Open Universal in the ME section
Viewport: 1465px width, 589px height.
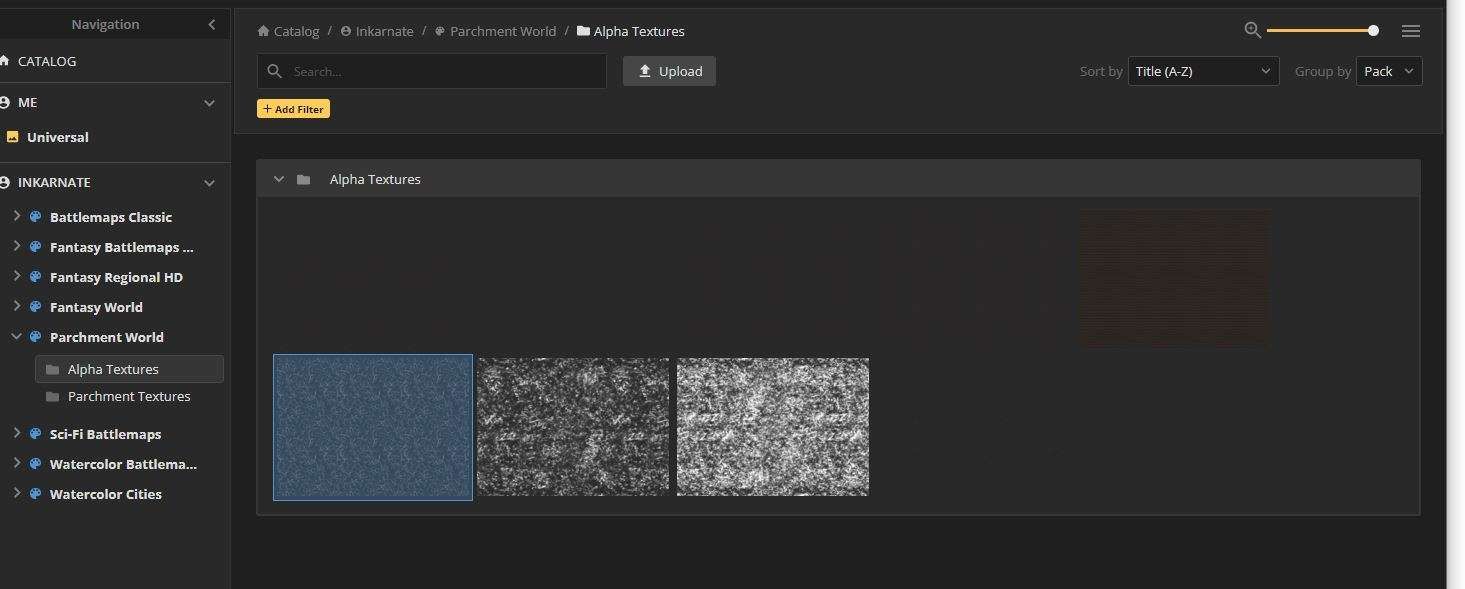[x=58, y=137]
